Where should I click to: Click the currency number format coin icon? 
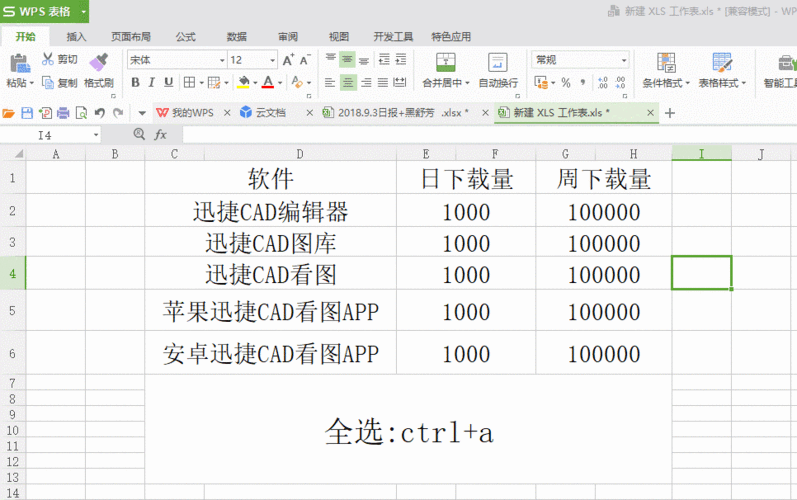541,82
